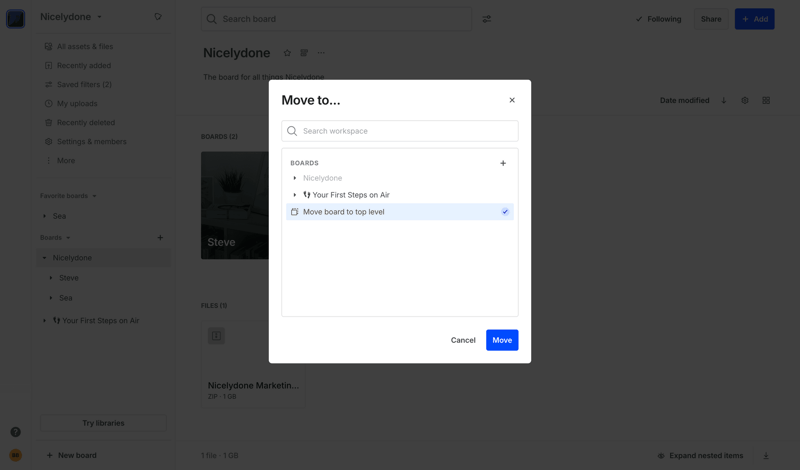The height and width of the screenshot is (470, 800).
Task: Select Steve in the sidebar tree
Action: 69,278
